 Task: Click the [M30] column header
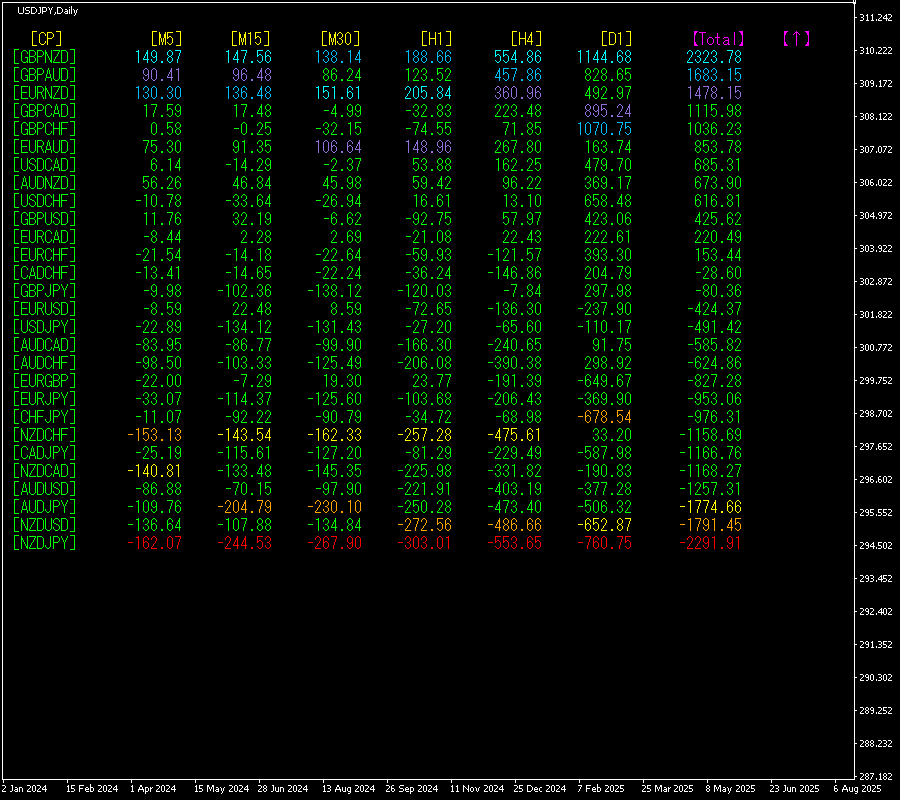[x=340, y=39]
